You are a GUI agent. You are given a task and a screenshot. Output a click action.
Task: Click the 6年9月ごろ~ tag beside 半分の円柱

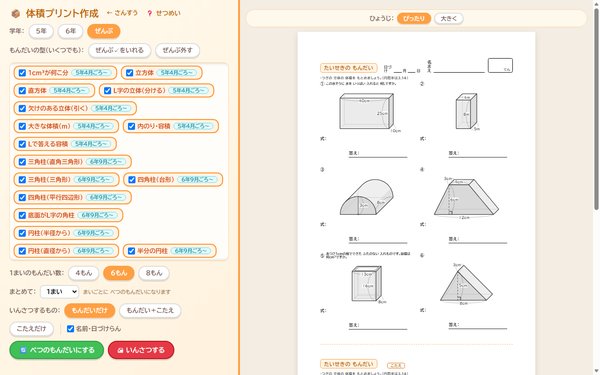(191, 251)
